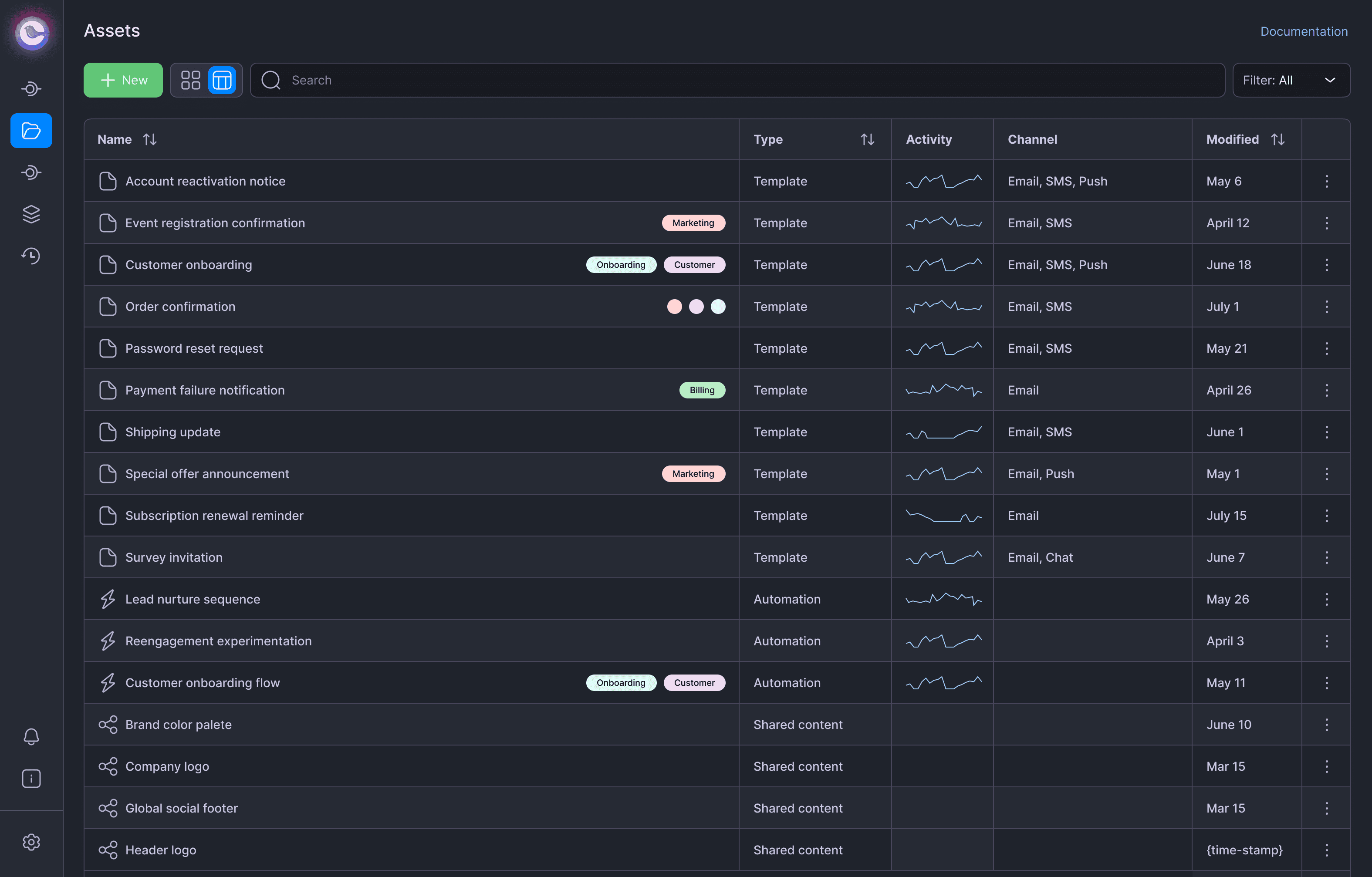Click the info icon in sidebar
1372x877 pixels.
31,779
